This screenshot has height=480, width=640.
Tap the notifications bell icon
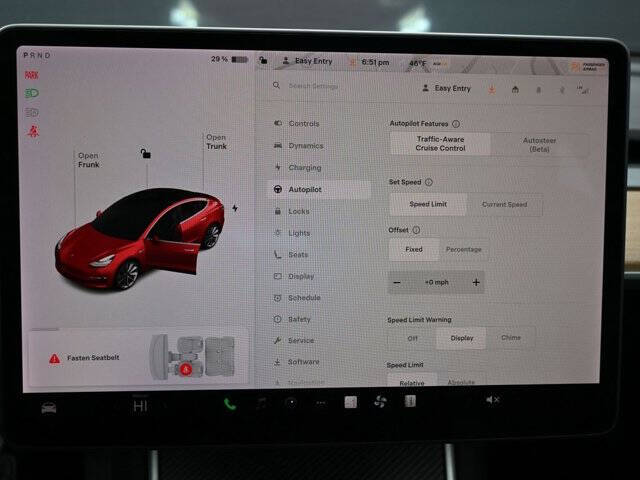coord(538,90)
